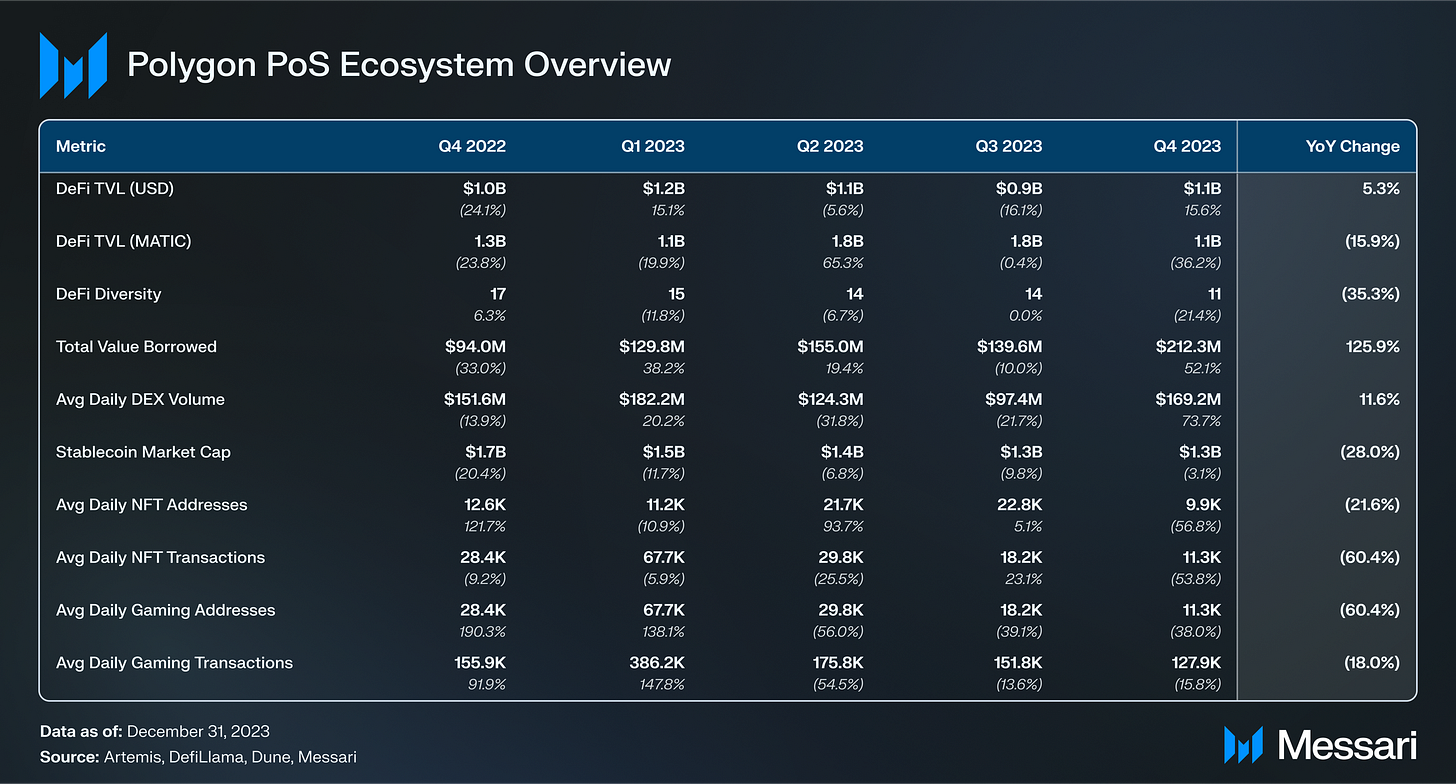The height and width of the screenshot is (784, 1456).
Task: Click the '21.7K' NFT Addresses cell
Action: click(x=843, y=505)
